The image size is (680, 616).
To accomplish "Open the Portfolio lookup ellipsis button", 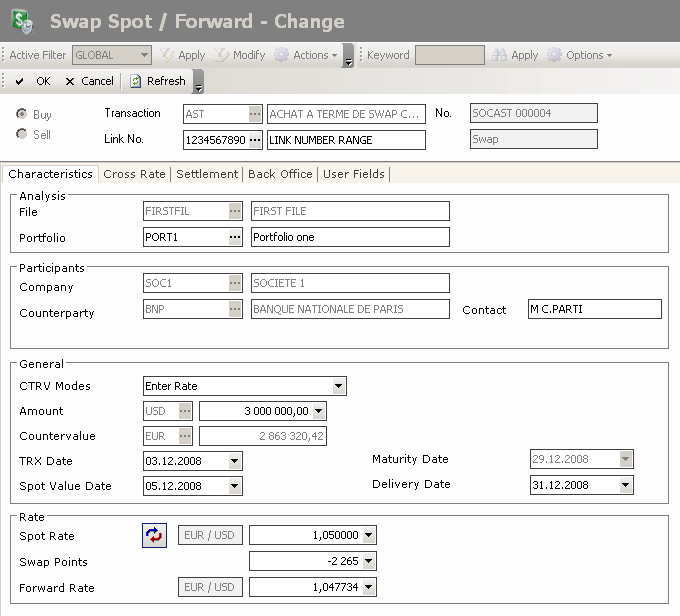I will pyautogui.click(x=235, y=237).
